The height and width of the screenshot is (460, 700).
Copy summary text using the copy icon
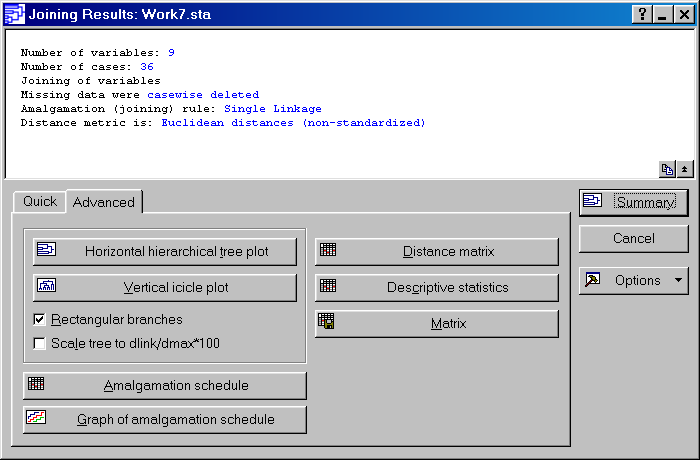tap(667, 169)
